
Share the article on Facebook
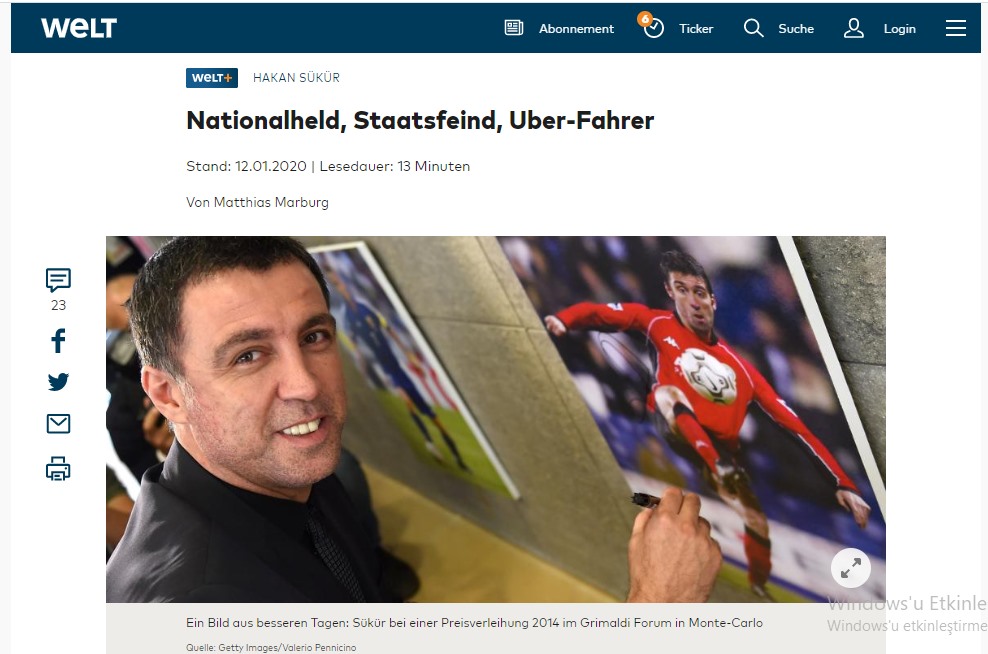58,340
